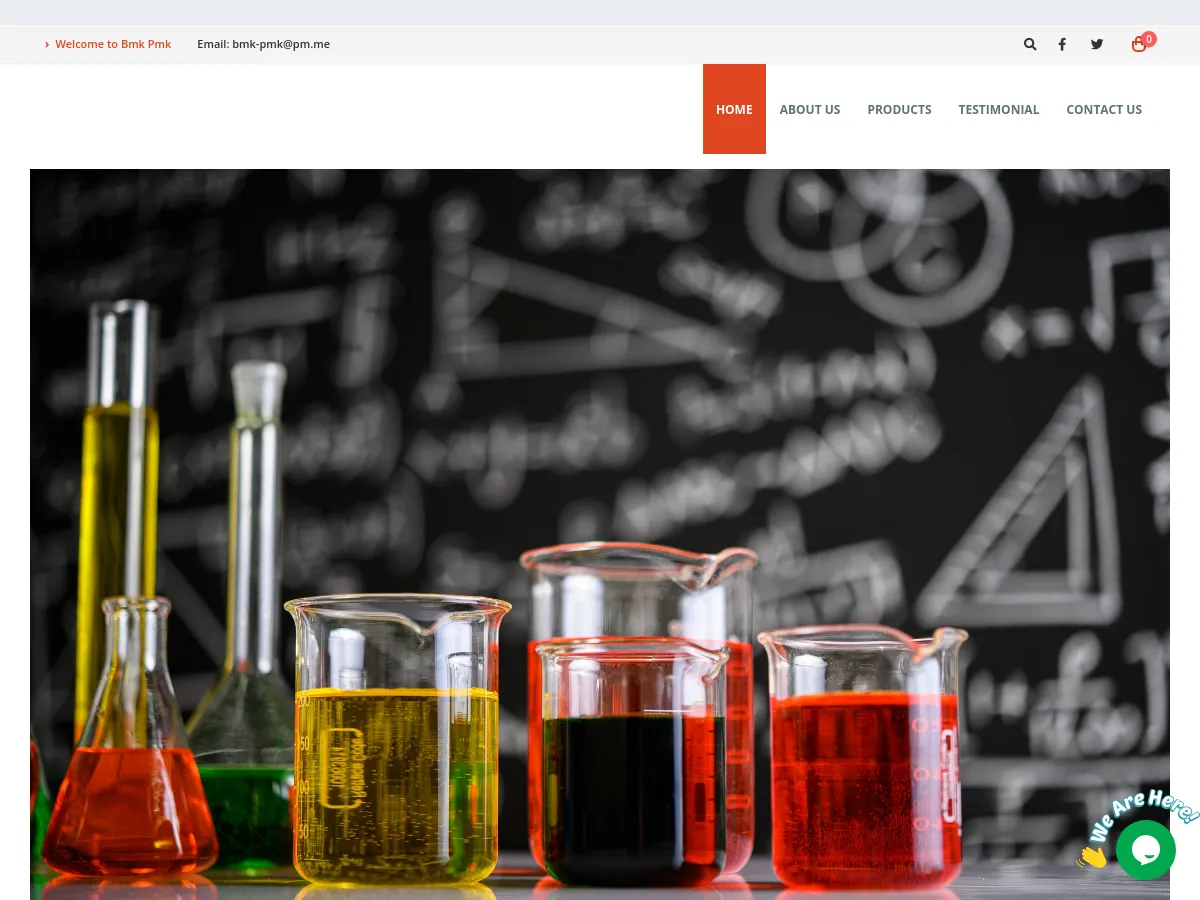Follow the Welcome to Bmk Pmk link
1200x900 pixels.
pos(113,44)
